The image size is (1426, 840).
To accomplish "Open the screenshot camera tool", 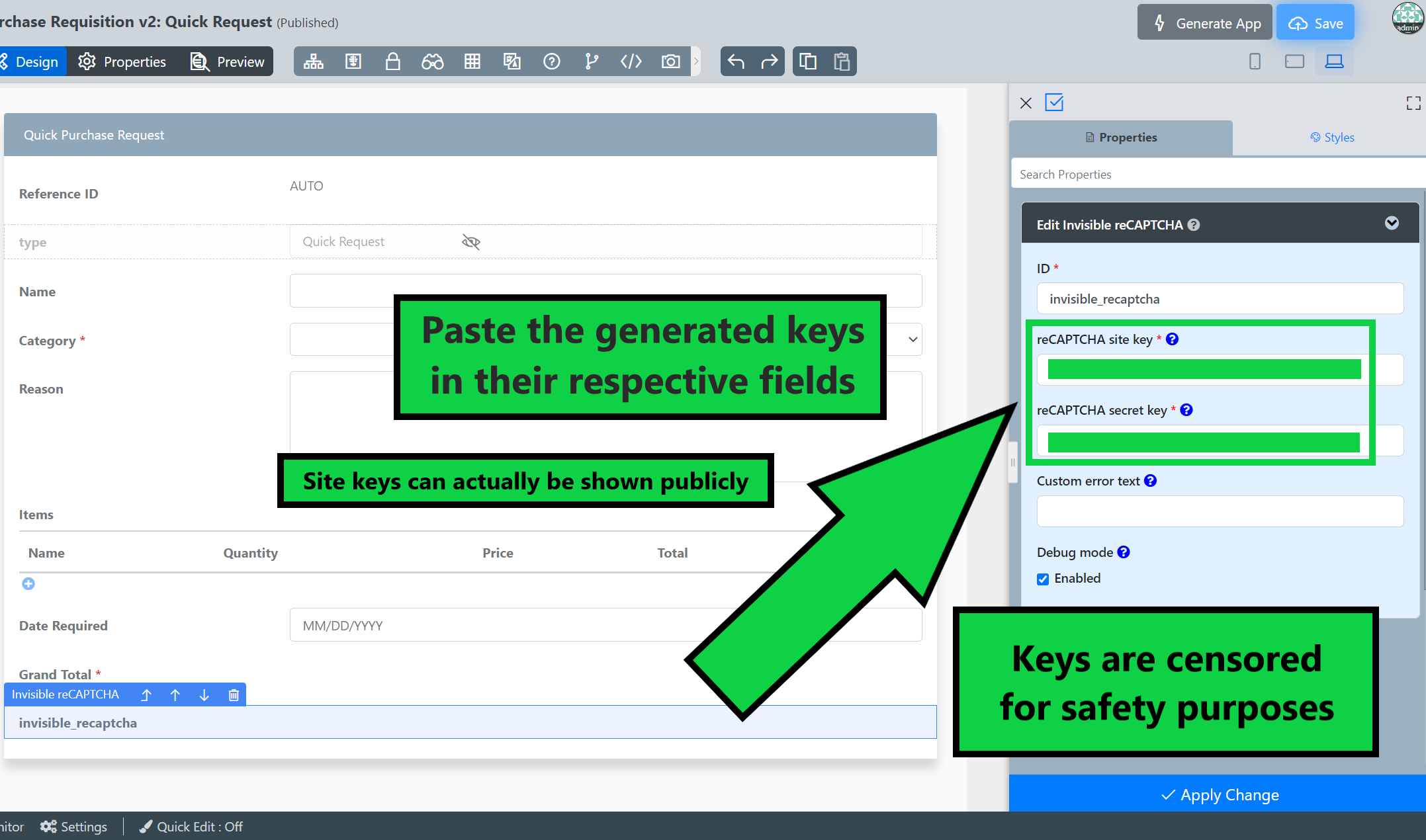I will pos(670,62).
